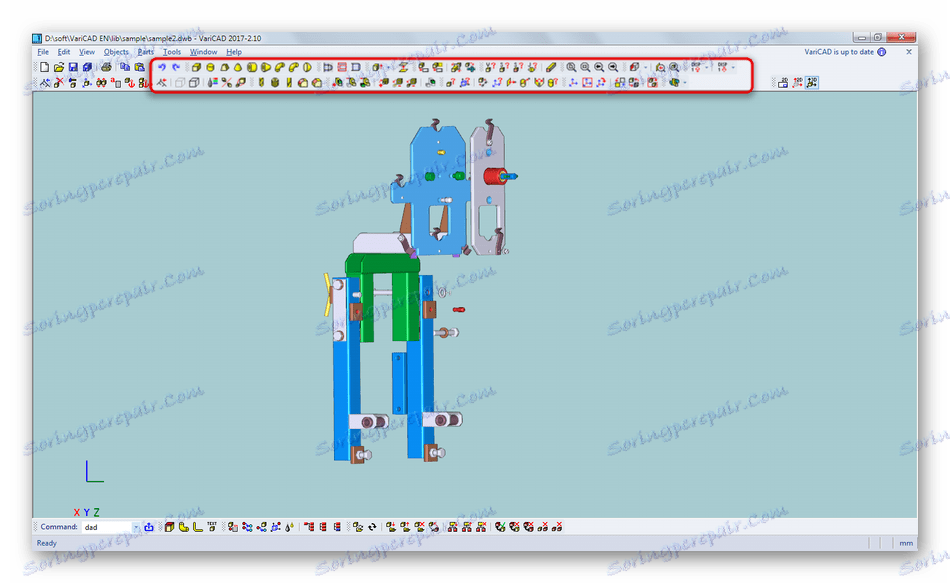Click the red X delete object icon
Image resolution: width=950 pixels, height=583 pixels.
pyautogui.click(x=59, y=82)
